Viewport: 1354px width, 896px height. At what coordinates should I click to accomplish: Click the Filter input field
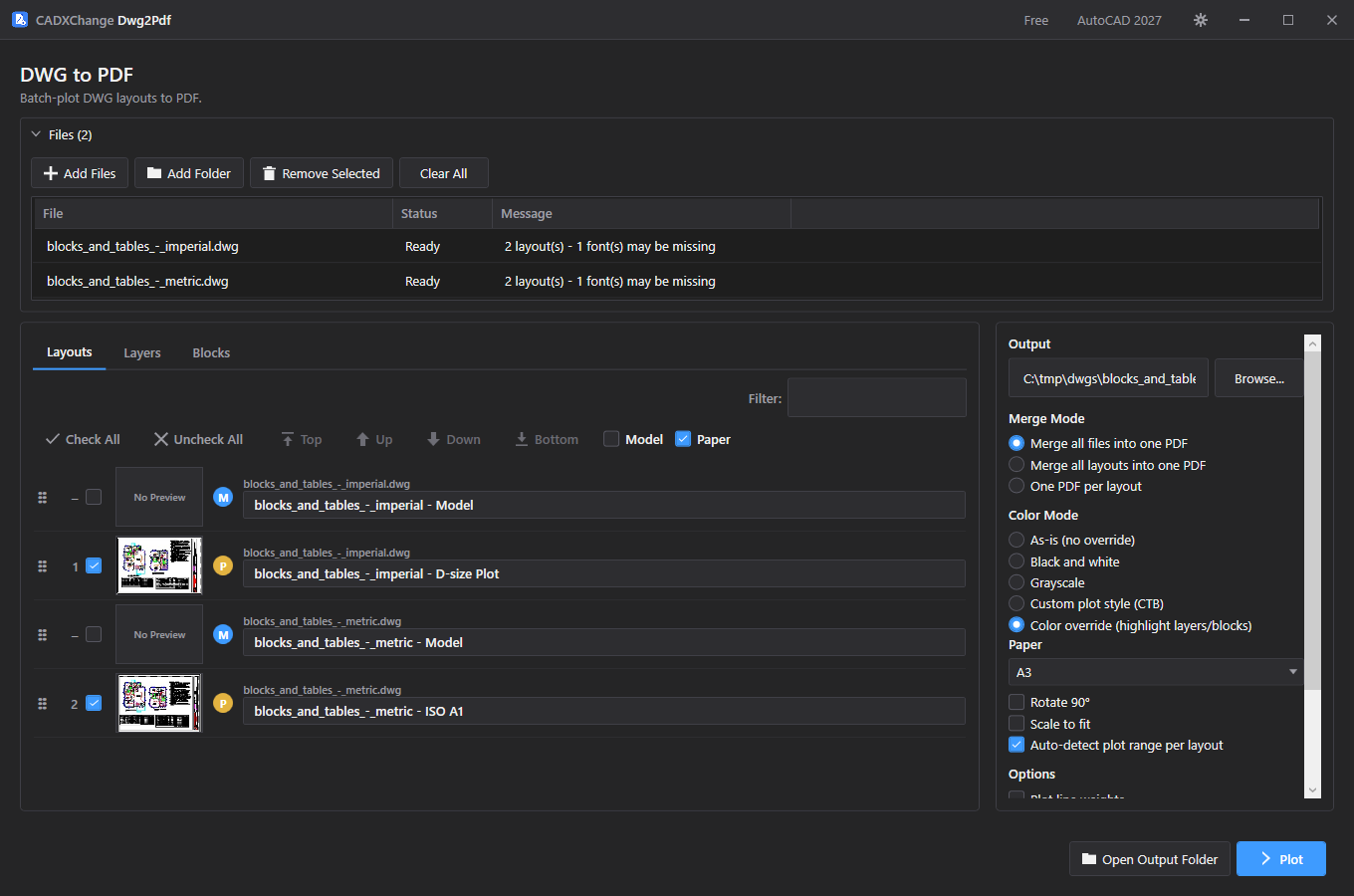877,397
